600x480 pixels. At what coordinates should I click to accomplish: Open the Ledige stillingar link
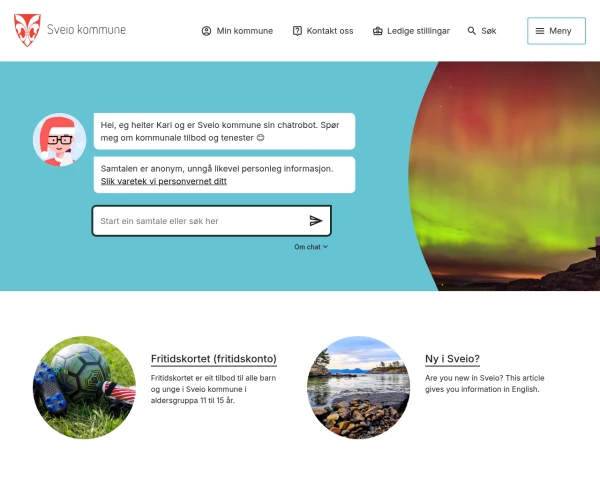pos(411,31)
